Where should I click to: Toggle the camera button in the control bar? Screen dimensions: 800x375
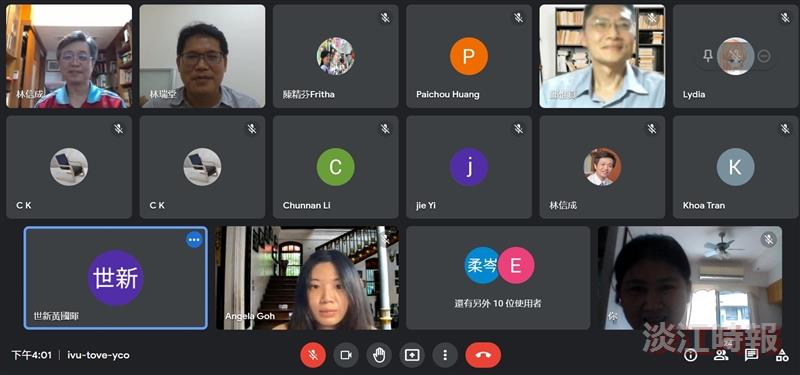(x=346, y=355)
